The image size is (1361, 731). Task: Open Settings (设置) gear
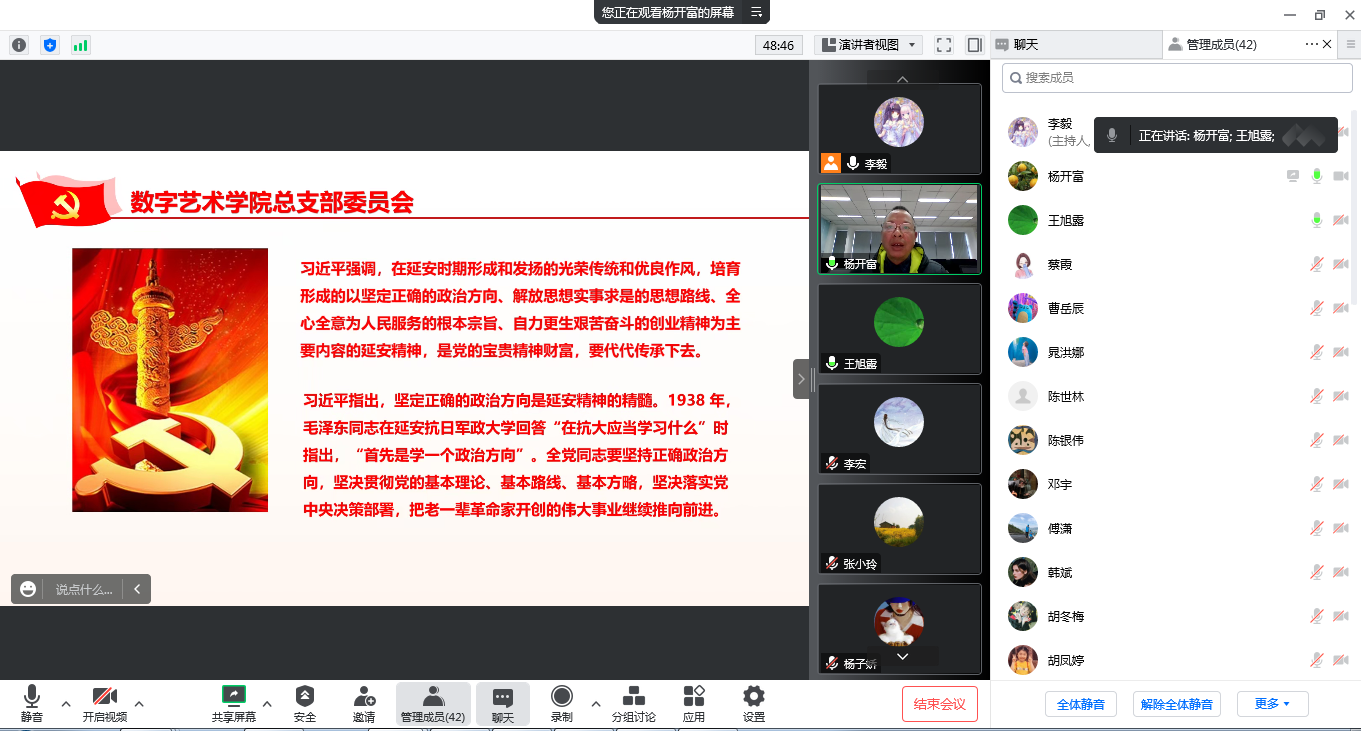[754, 703]
